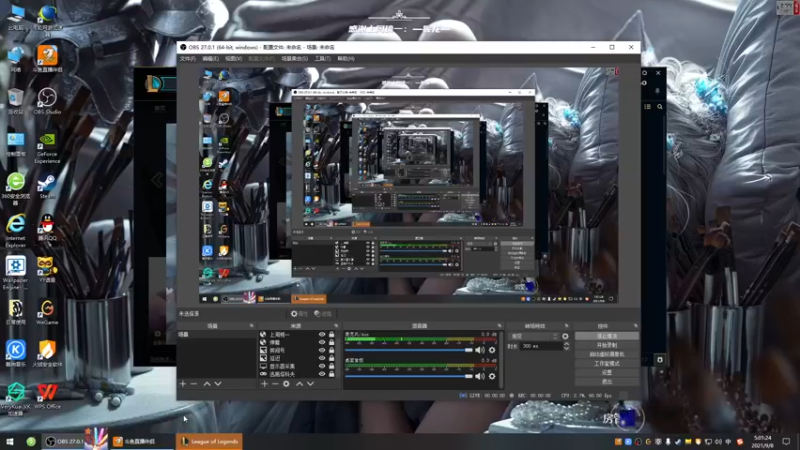Open the Steam desktop icon
Image resolution: width=800 pixels, height=450 pixels.
tap(47, 186)
